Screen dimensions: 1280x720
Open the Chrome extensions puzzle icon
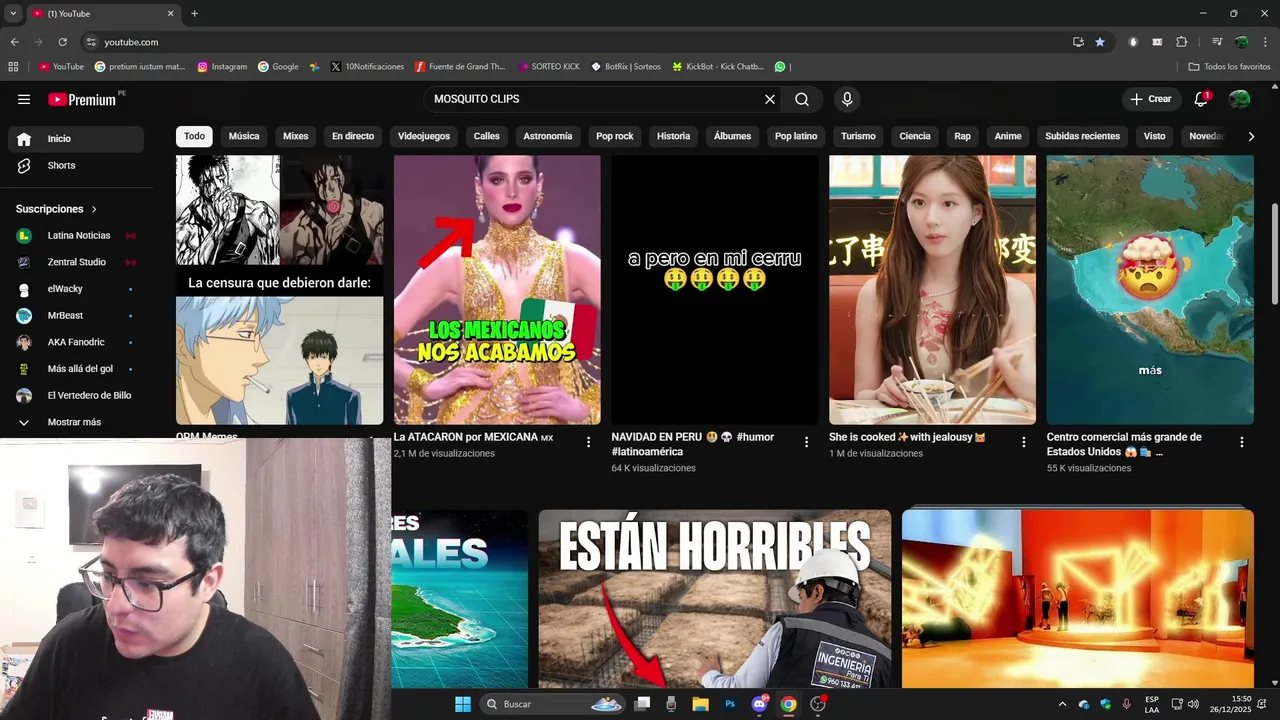pos(1182,42)
